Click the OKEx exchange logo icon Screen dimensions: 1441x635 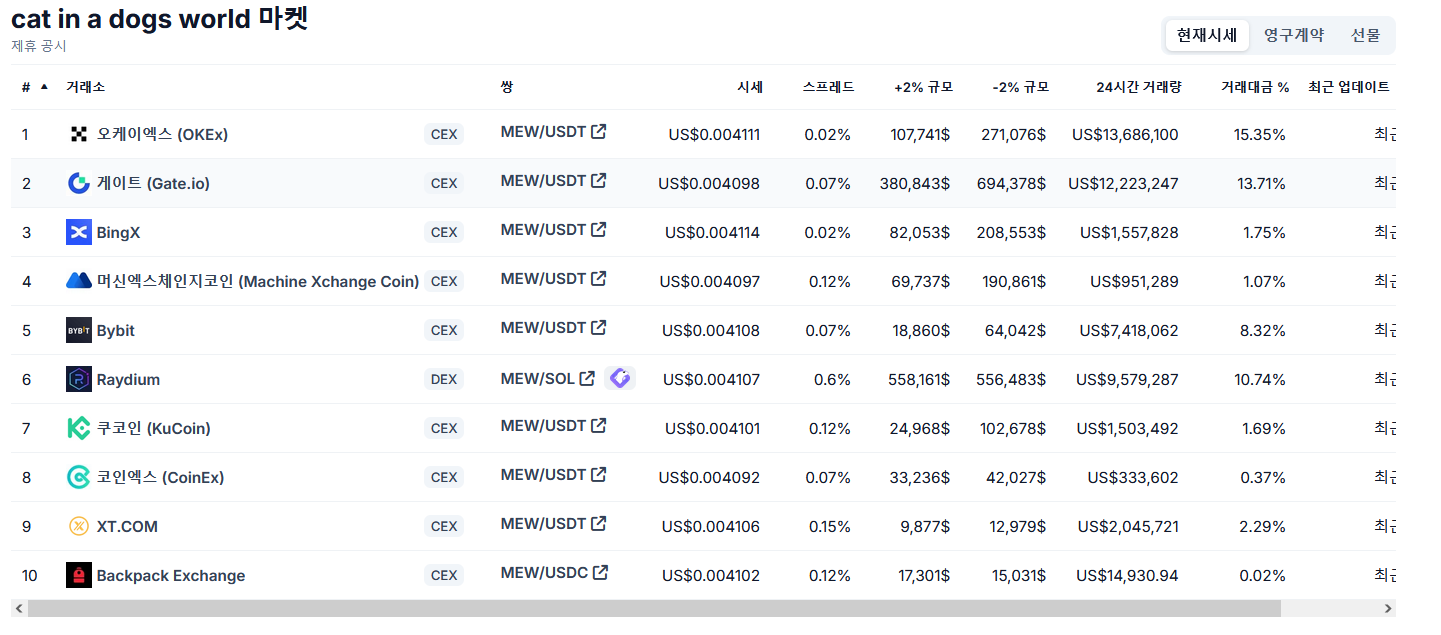coord(79,134)
